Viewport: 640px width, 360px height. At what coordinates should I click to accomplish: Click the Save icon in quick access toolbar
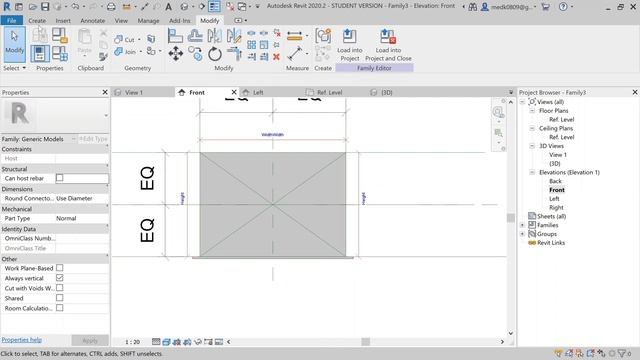pyautogui.click(x=45, y=7)
